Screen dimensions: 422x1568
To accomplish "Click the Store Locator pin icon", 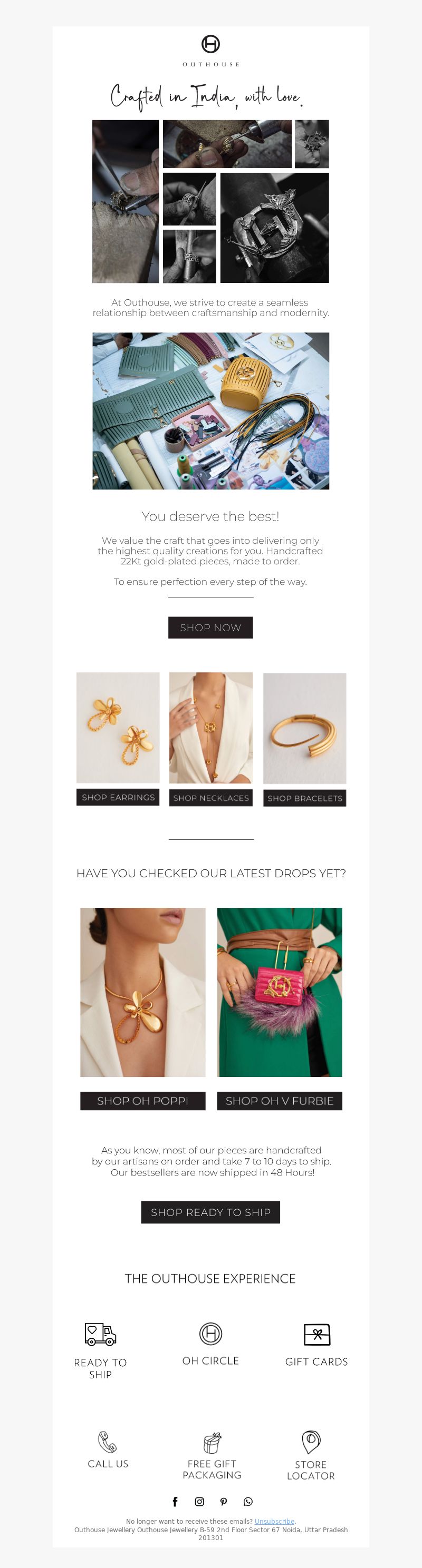I will pos(311,1443).
